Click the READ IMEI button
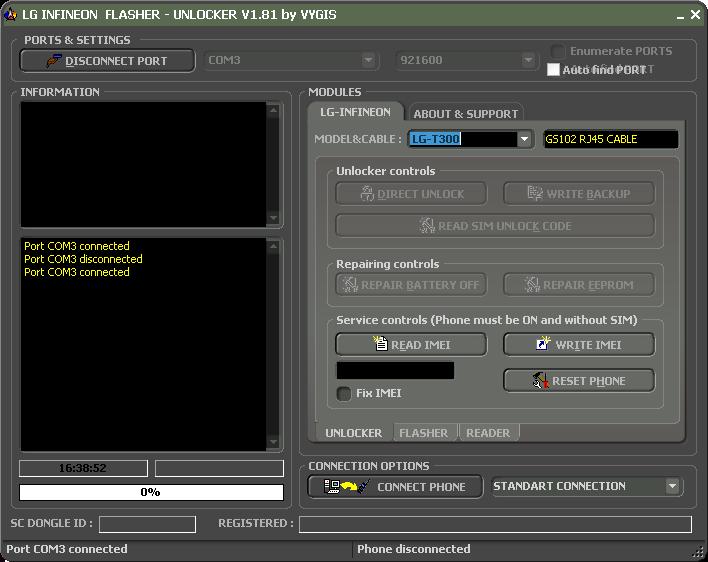The width and height of the screenshot is (708, 562). (411, 344)
